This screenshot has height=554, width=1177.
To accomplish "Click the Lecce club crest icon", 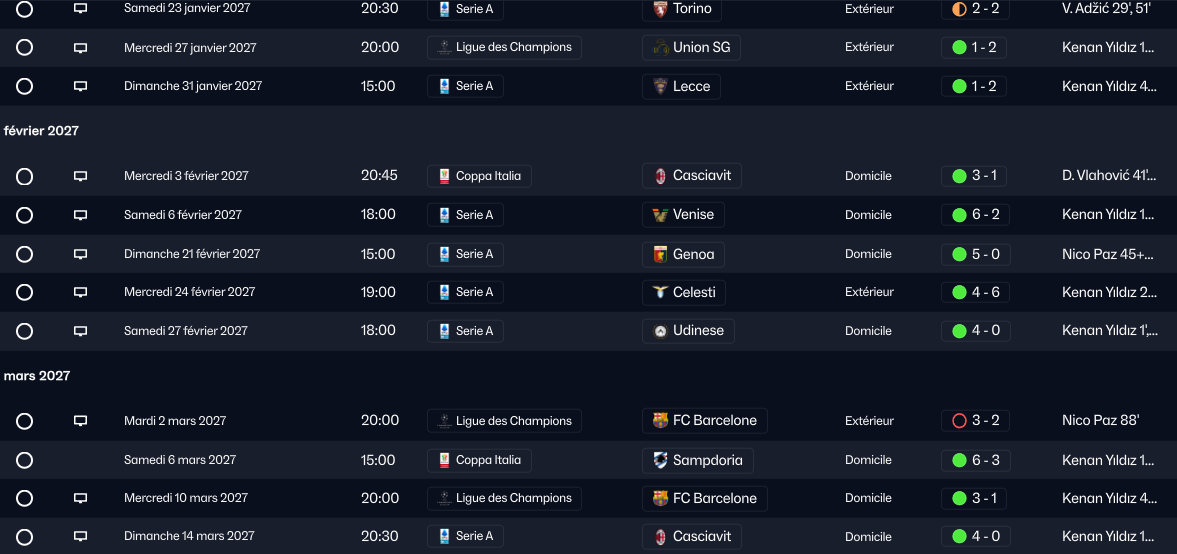I will click(x=660, y=86).
